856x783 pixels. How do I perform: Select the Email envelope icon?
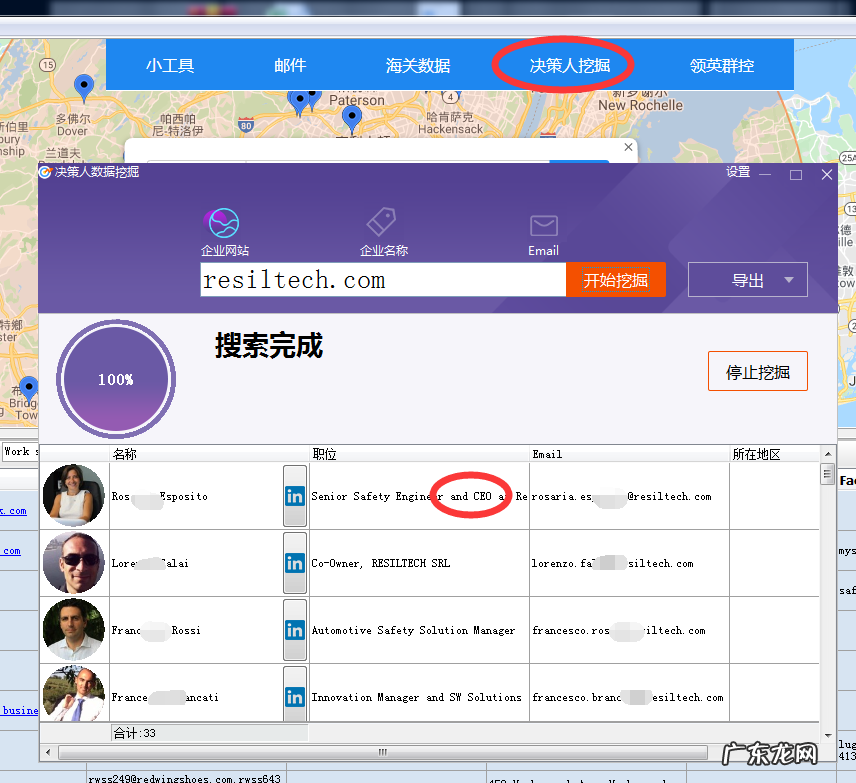click(543, 224)
